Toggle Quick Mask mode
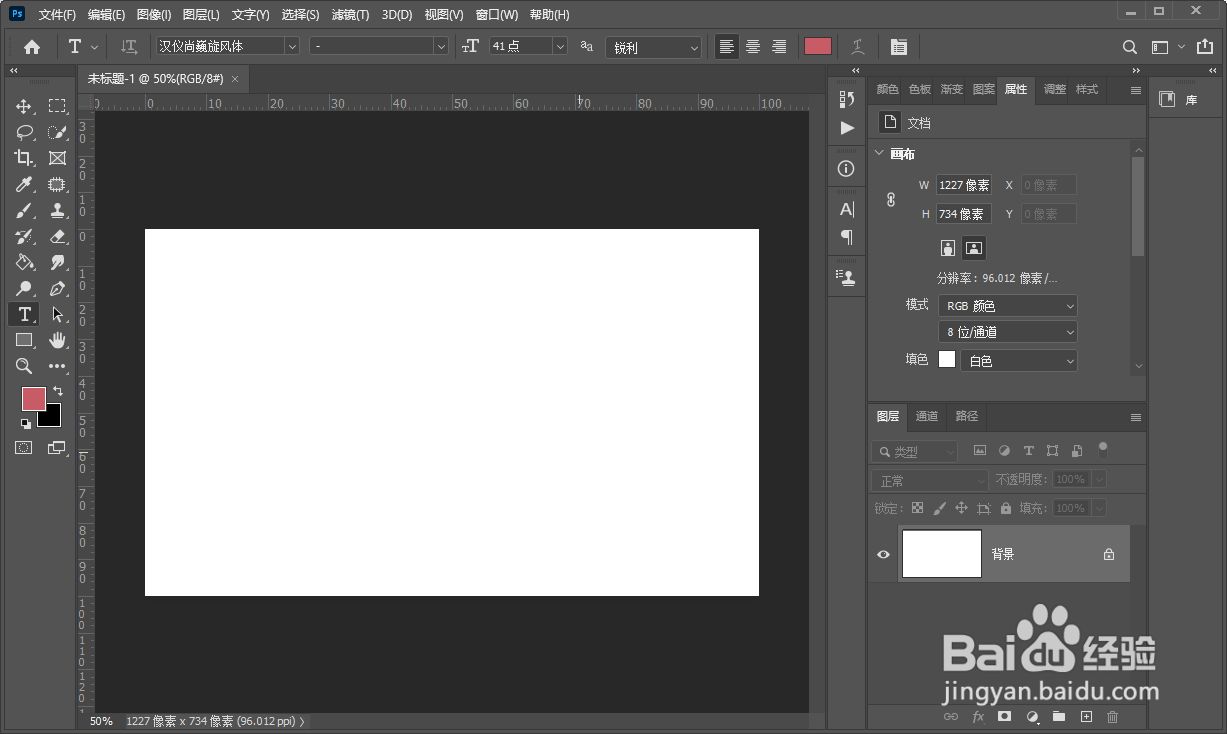Image resolution: width=1227 pixels, height=734 pixels. pos(24,448)
